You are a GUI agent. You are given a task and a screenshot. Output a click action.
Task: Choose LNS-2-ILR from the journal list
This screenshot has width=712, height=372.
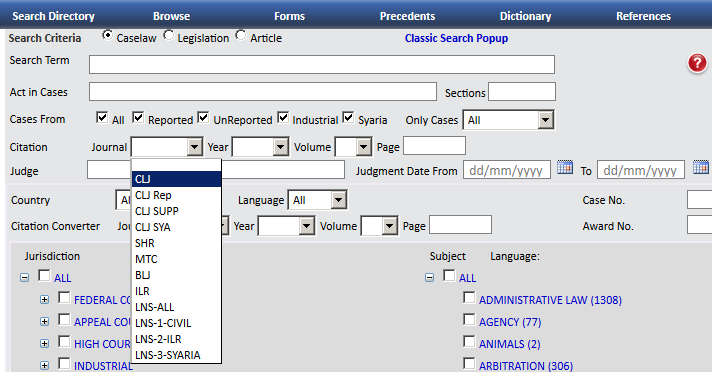point(176,339)
